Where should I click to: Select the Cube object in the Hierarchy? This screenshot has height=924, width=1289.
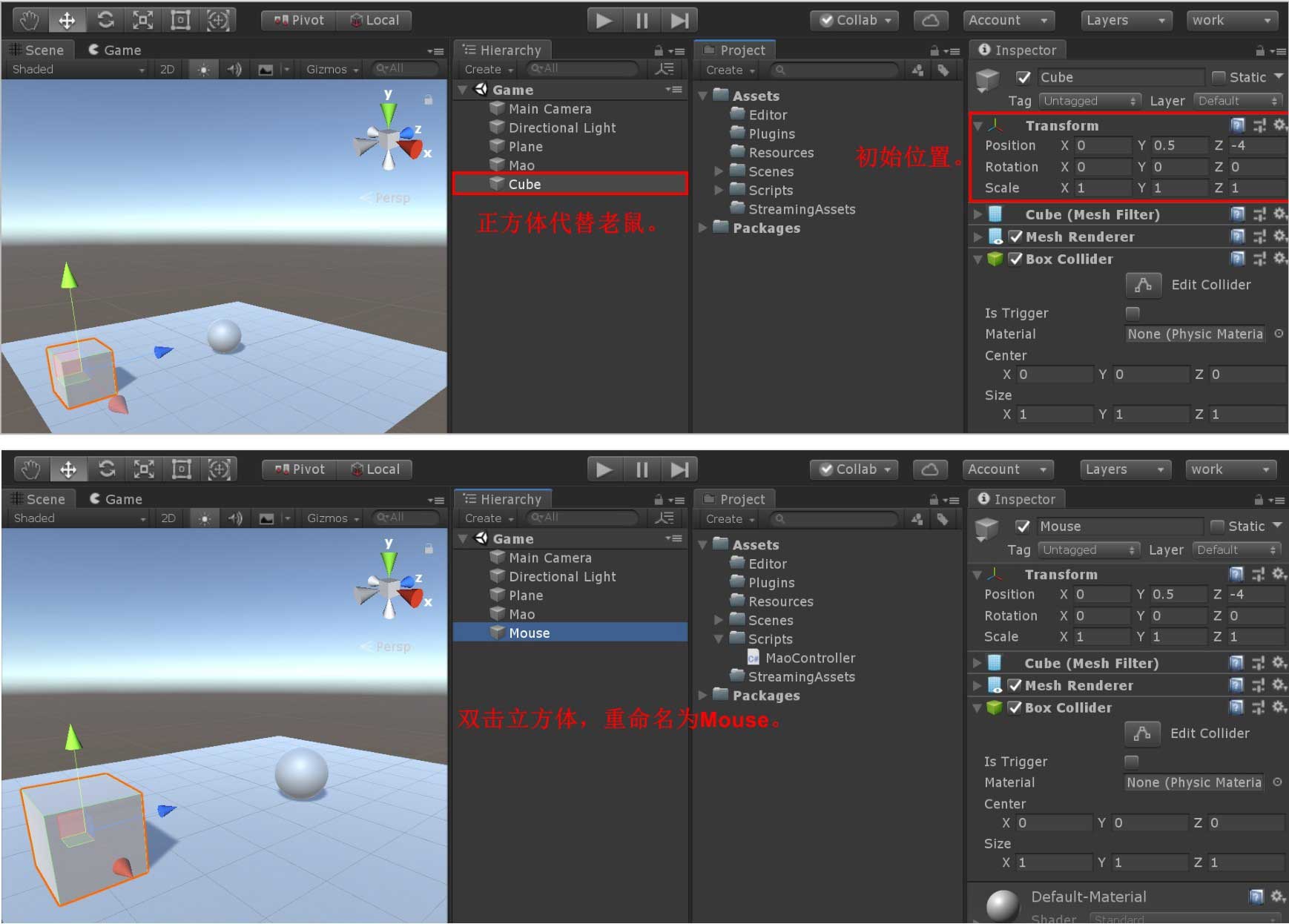(x=570, y=184)
